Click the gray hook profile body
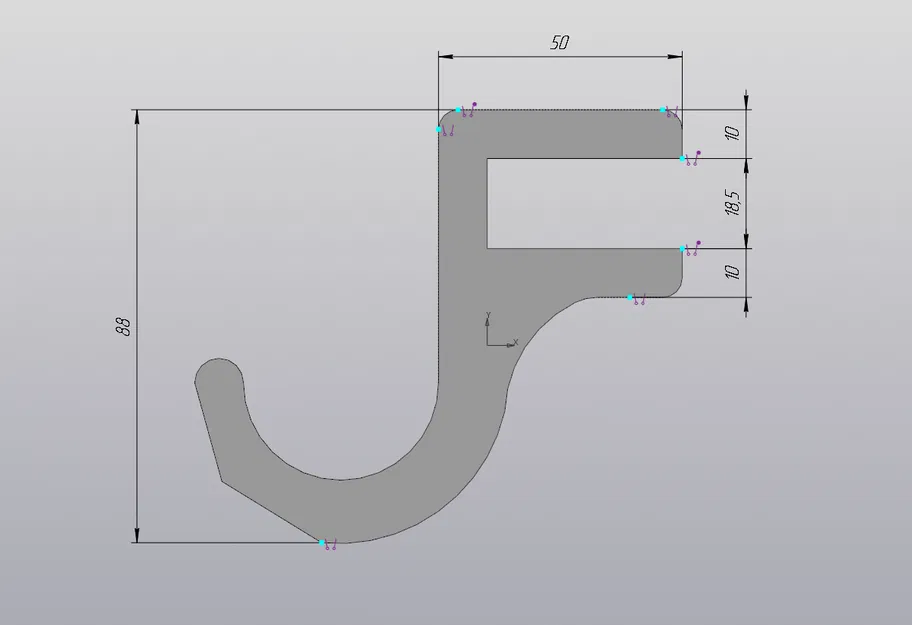912x625 pixels. [462, 326]
